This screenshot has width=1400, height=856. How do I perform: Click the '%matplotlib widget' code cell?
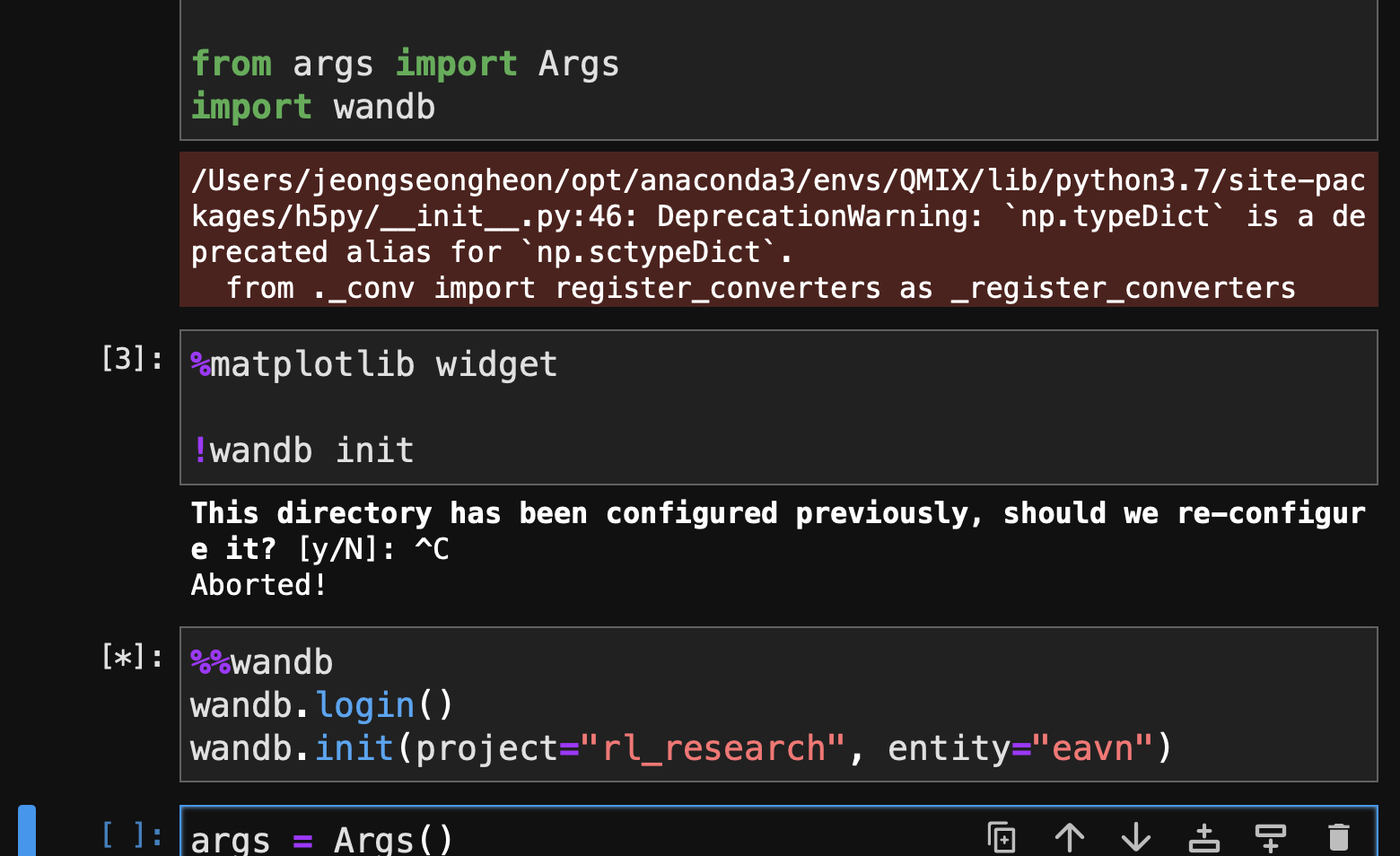tap(779, 407)
